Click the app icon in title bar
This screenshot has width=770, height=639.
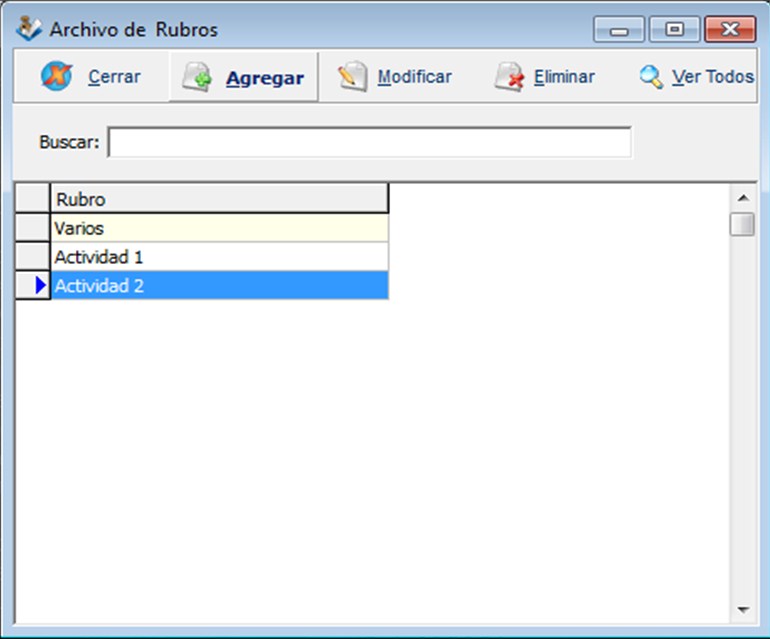pyautogui.click(x=30, y=30)
